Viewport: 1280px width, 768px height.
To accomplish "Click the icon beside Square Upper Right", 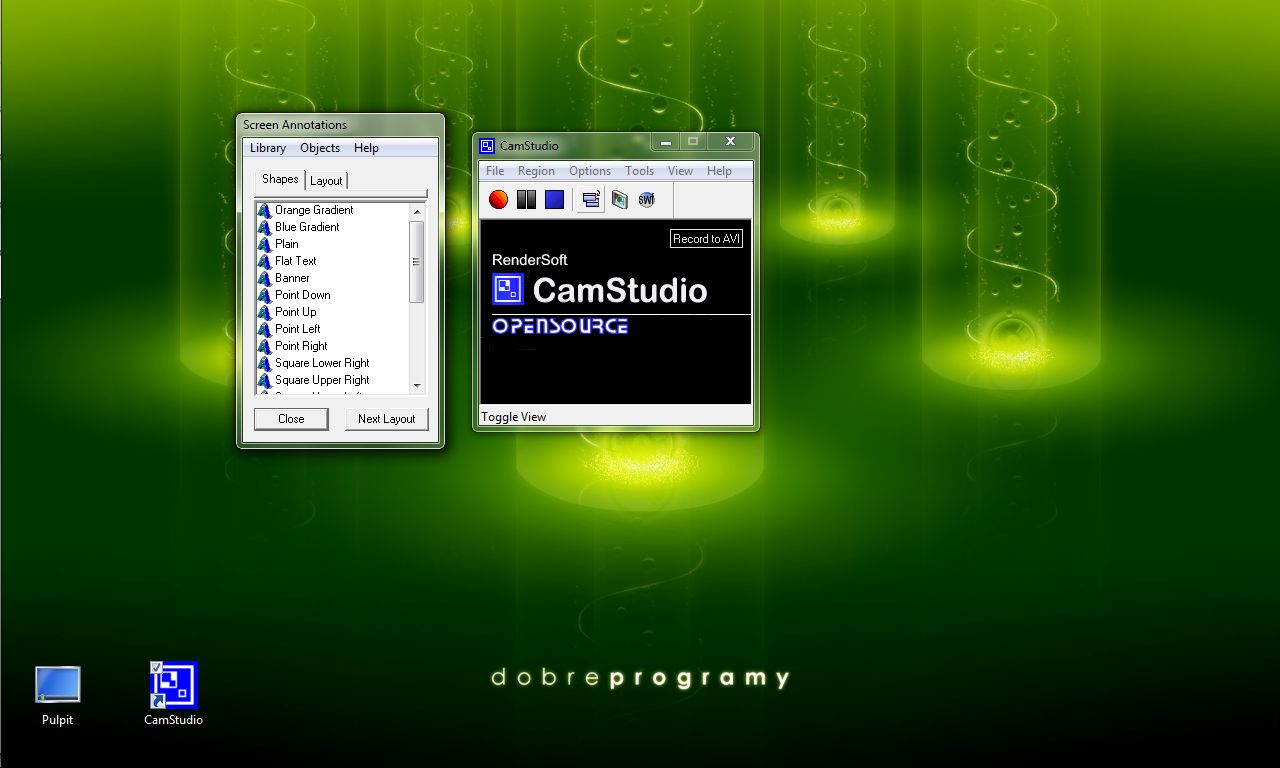I will pos(265,380).
